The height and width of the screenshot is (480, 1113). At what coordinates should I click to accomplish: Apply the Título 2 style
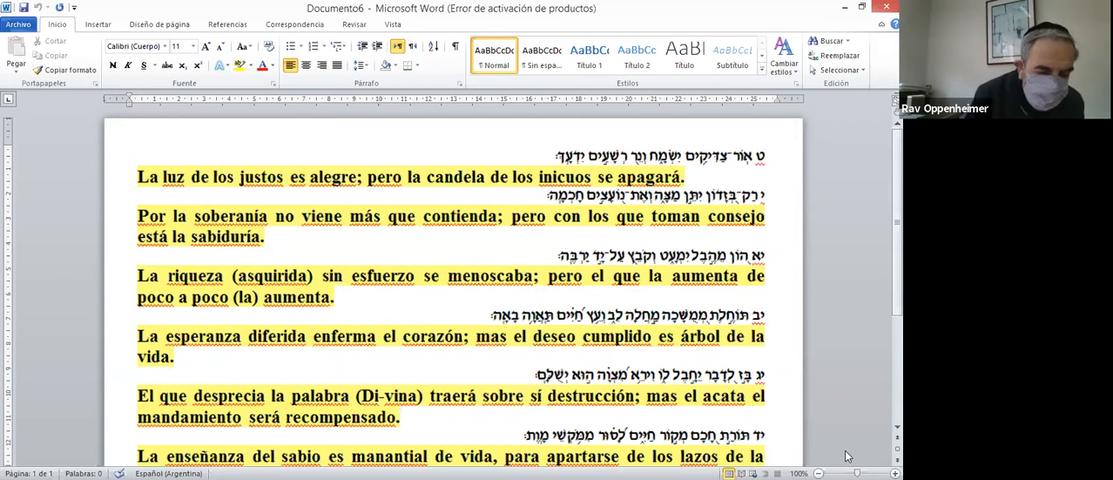click(637, 55)
